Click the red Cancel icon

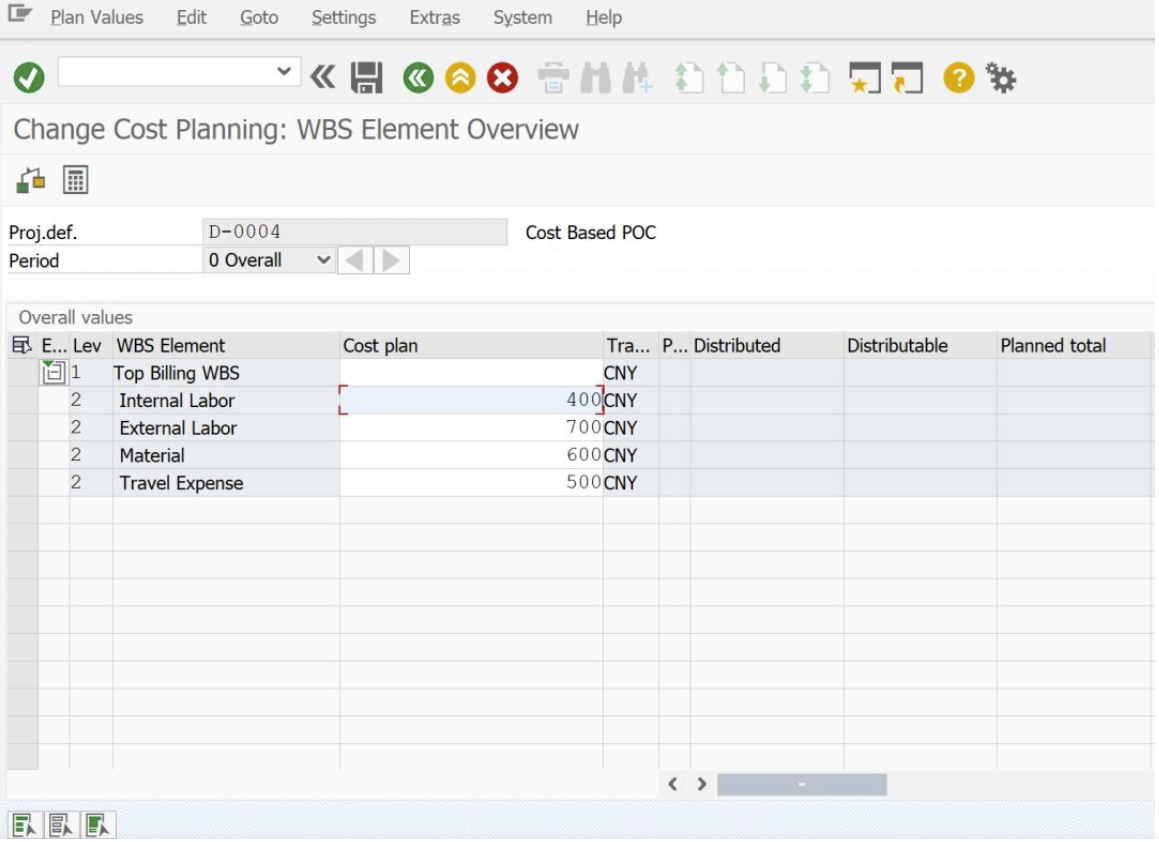tap(503, 78)
